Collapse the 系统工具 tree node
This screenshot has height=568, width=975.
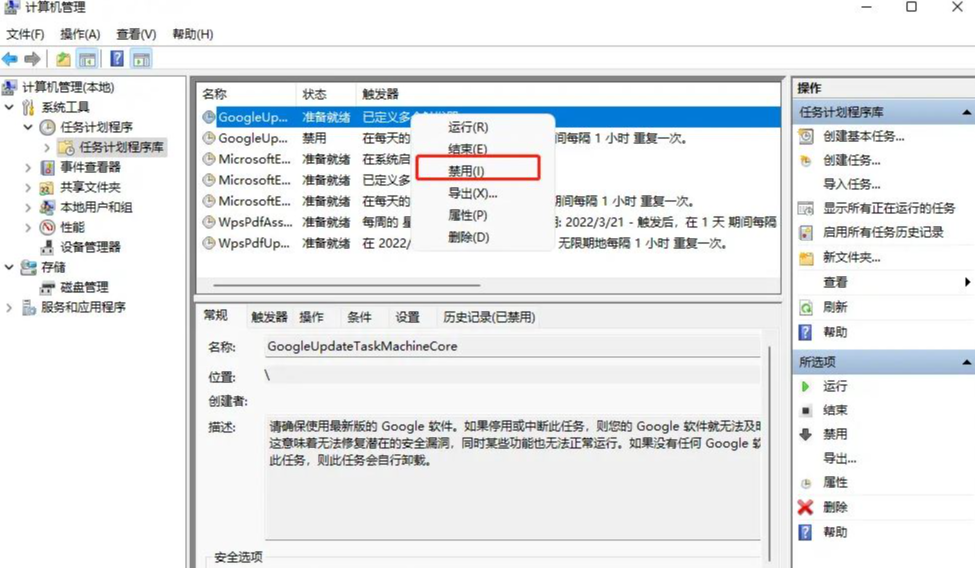coord(9,107)
